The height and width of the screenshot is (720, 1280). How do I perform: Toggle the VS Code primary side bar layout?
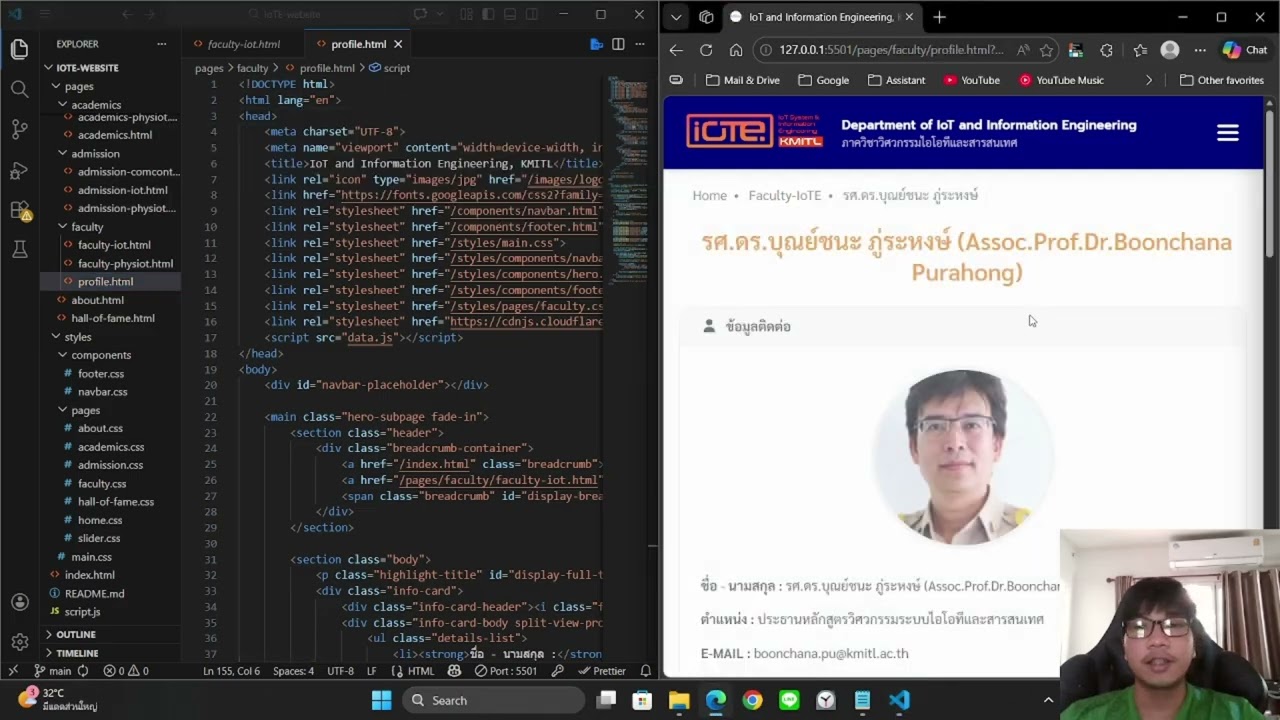coord(488,15)
